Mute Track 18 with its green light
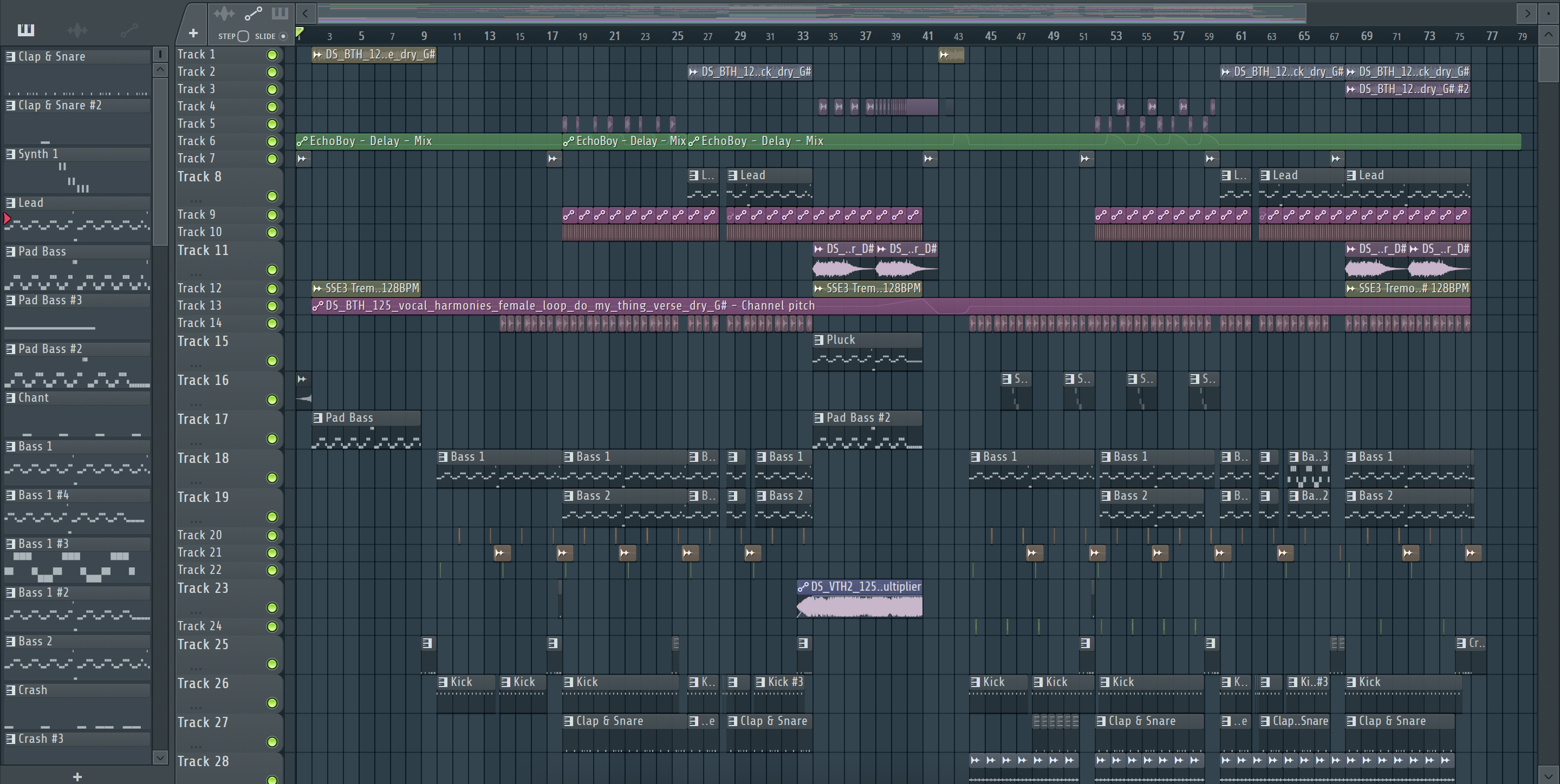The image size is (1560, 784). 272,478
